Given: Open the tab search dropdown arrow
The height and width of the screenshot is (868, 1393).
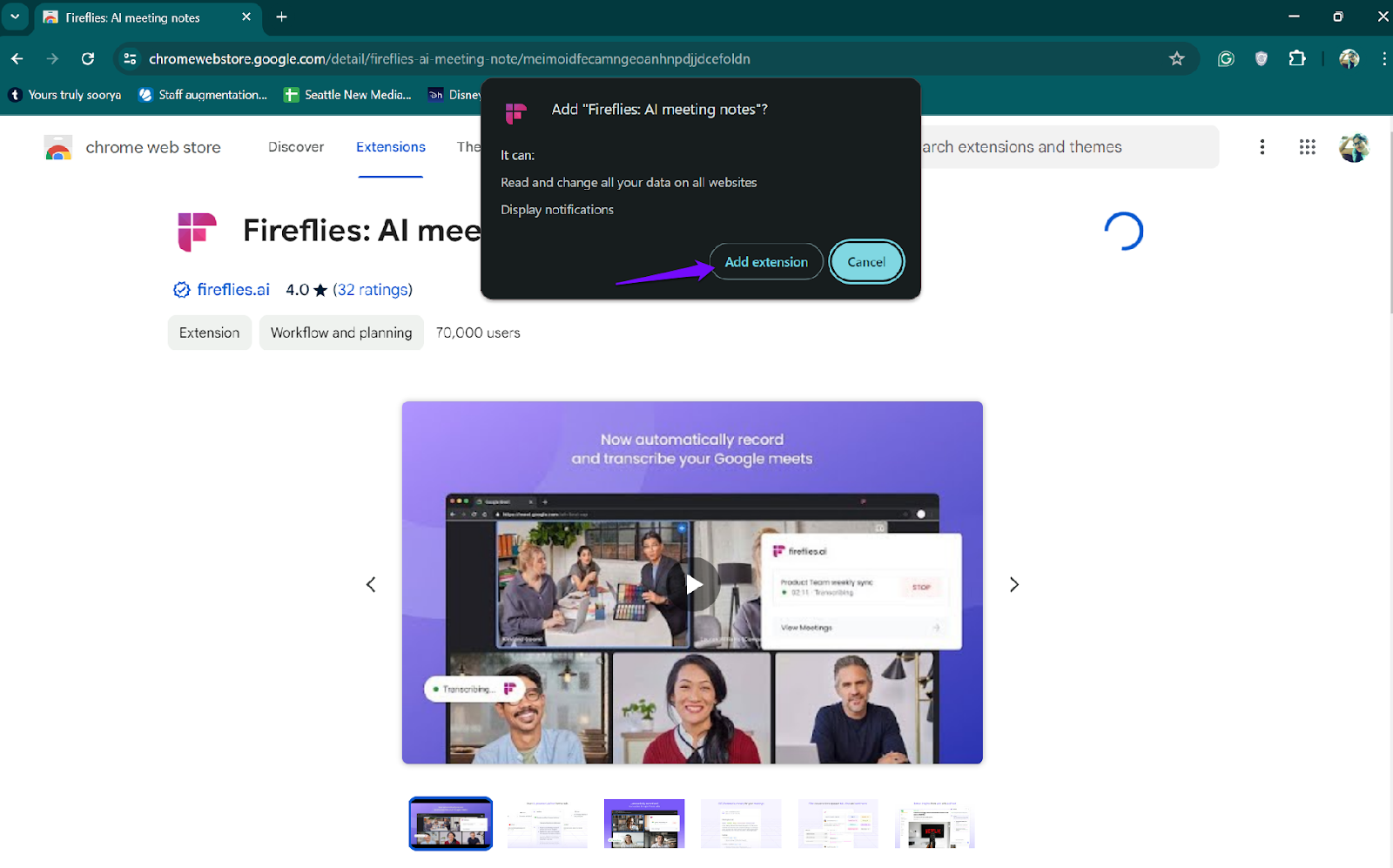Looking at the screenshot, I should [x=15, y=17].
